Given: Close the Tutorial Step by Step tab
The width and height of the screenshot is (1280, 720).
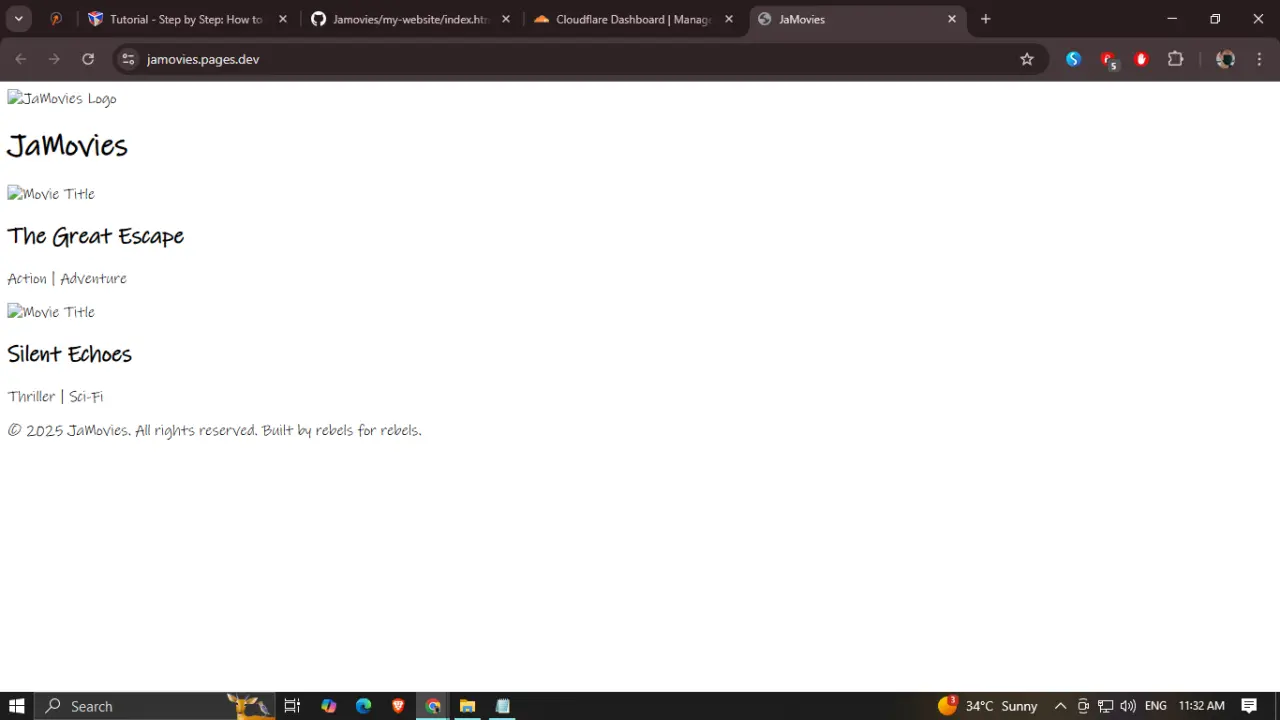Looking at the screenshot, I should [x=283, y=19].
